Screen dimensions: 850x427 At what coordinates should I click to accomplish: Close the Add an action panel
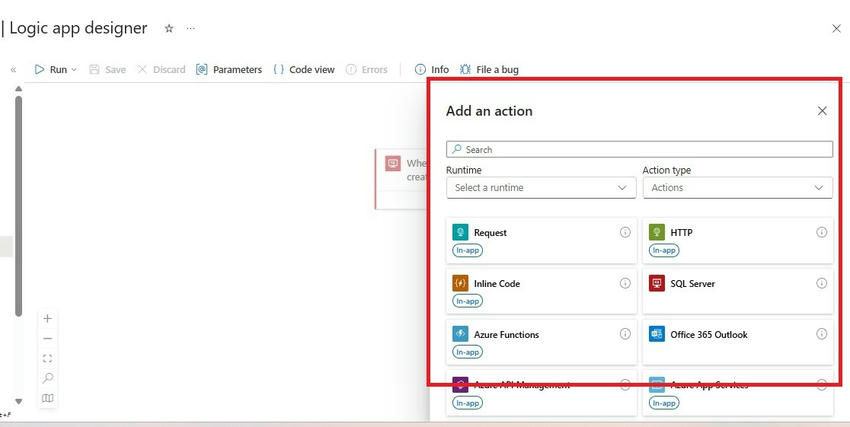tap(822, 111)
